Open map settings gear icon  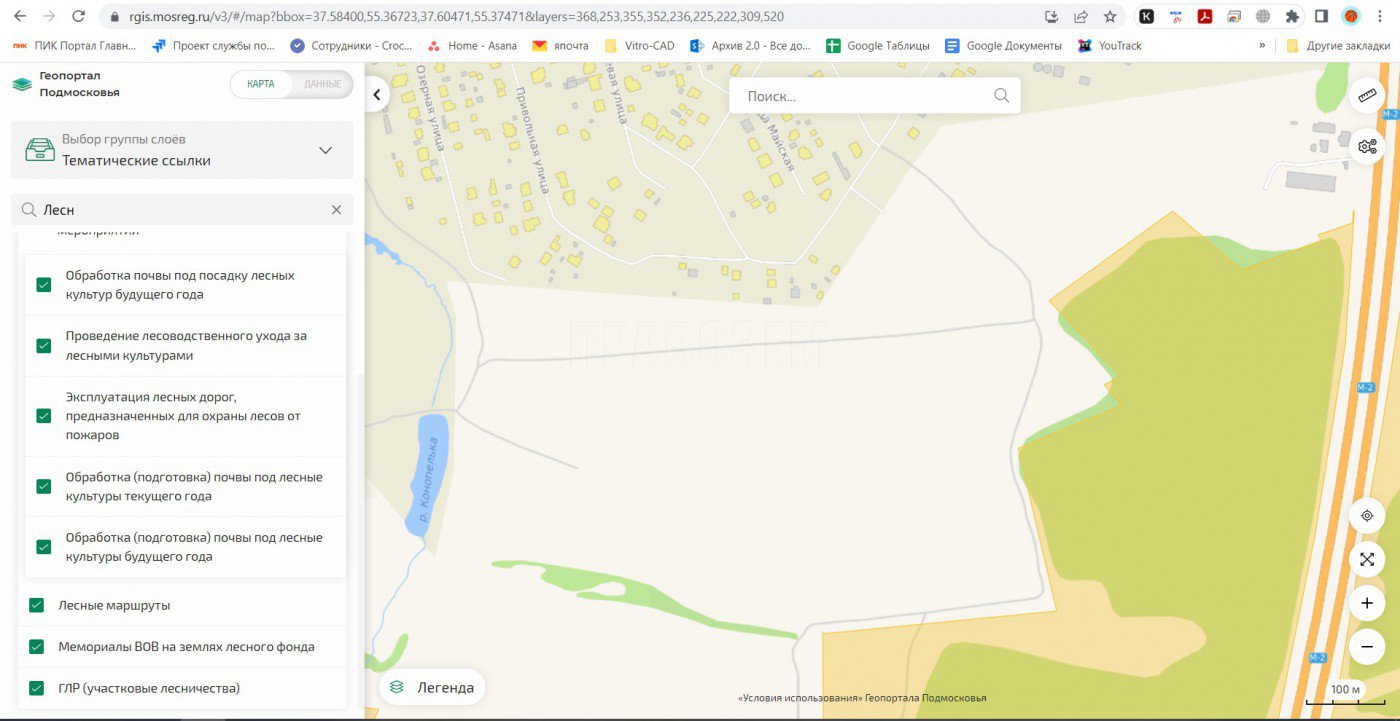[1367, 146]
